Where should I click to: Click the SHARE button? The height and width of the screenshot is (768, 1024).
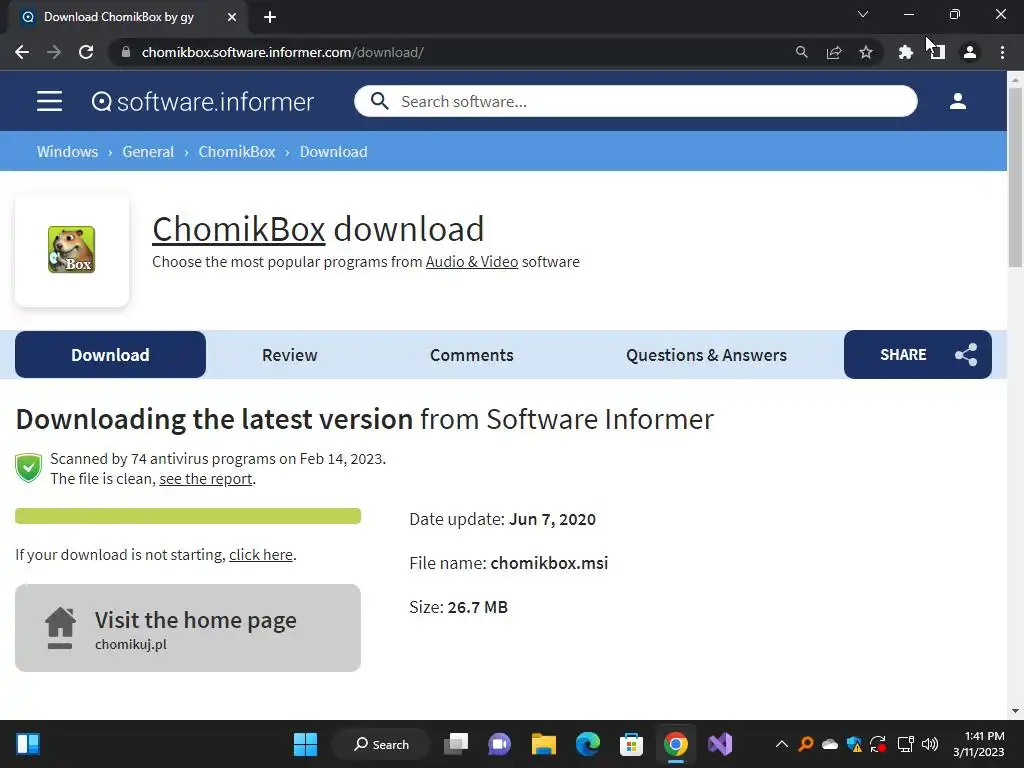point(918,355)
